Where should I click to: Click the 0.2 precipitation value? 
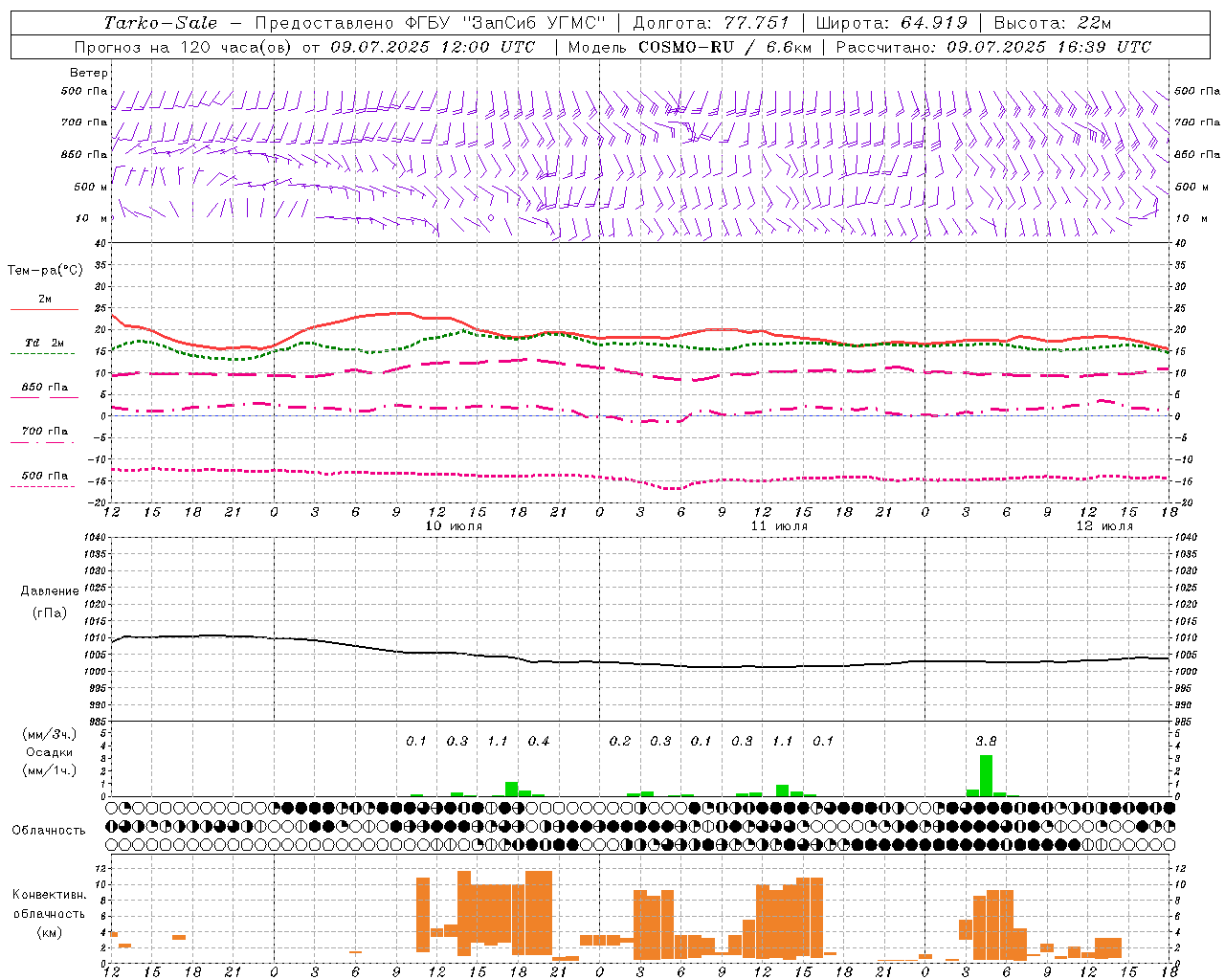pos(620,741)
